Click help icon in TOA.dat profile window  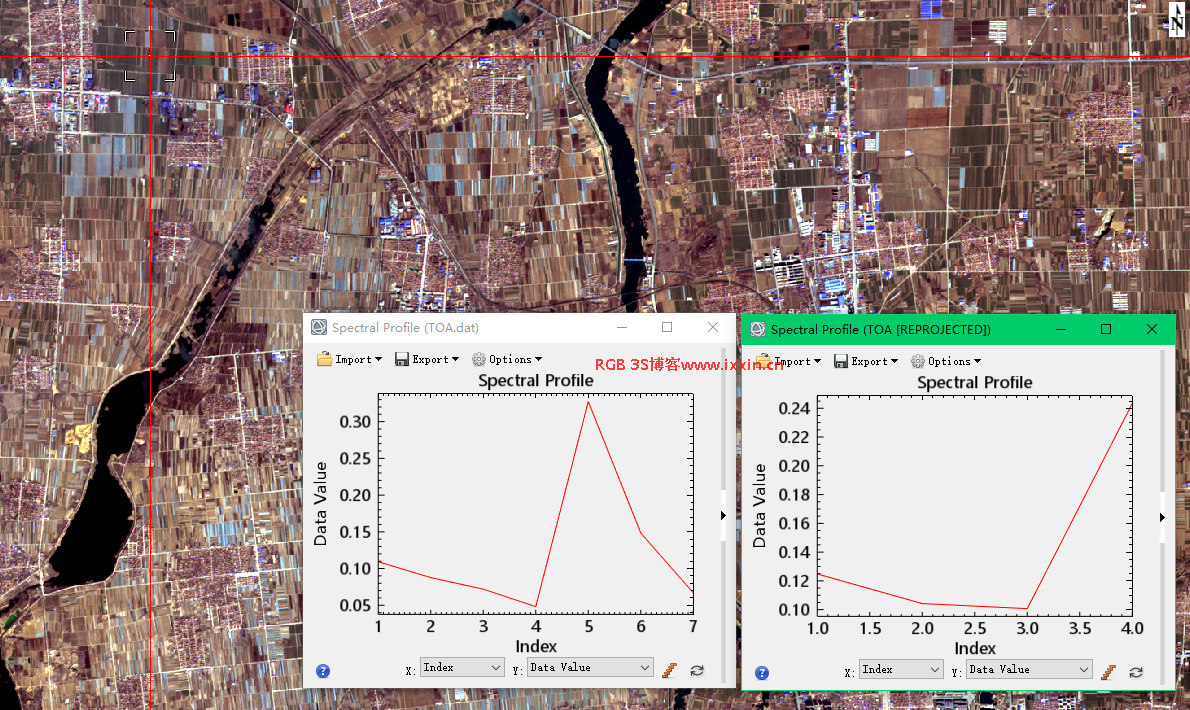tap(323, 671)
